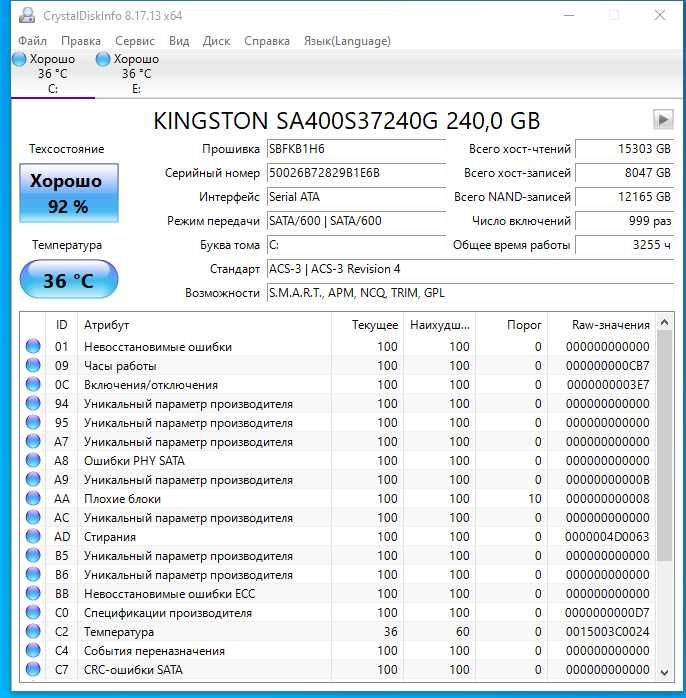The width and height of the screenshot is (686, 698).
Task: Select the Ошибки PHY SATA attribute name
Action: coord(134,461)
